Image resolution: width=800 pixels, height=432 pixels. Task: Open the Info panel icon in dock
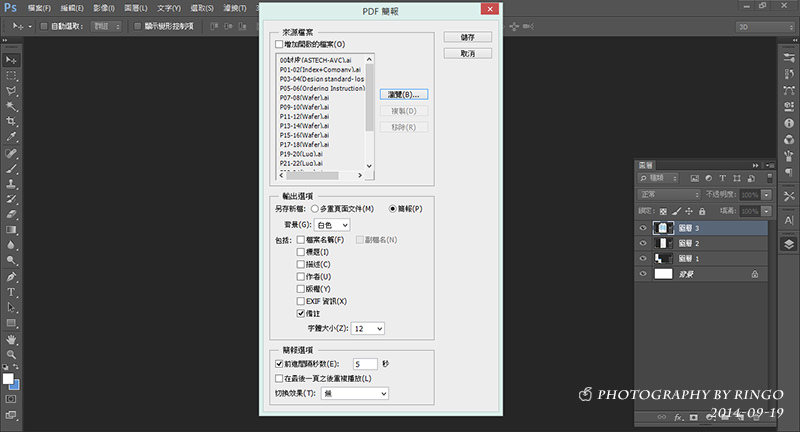(x=789, y=123)
